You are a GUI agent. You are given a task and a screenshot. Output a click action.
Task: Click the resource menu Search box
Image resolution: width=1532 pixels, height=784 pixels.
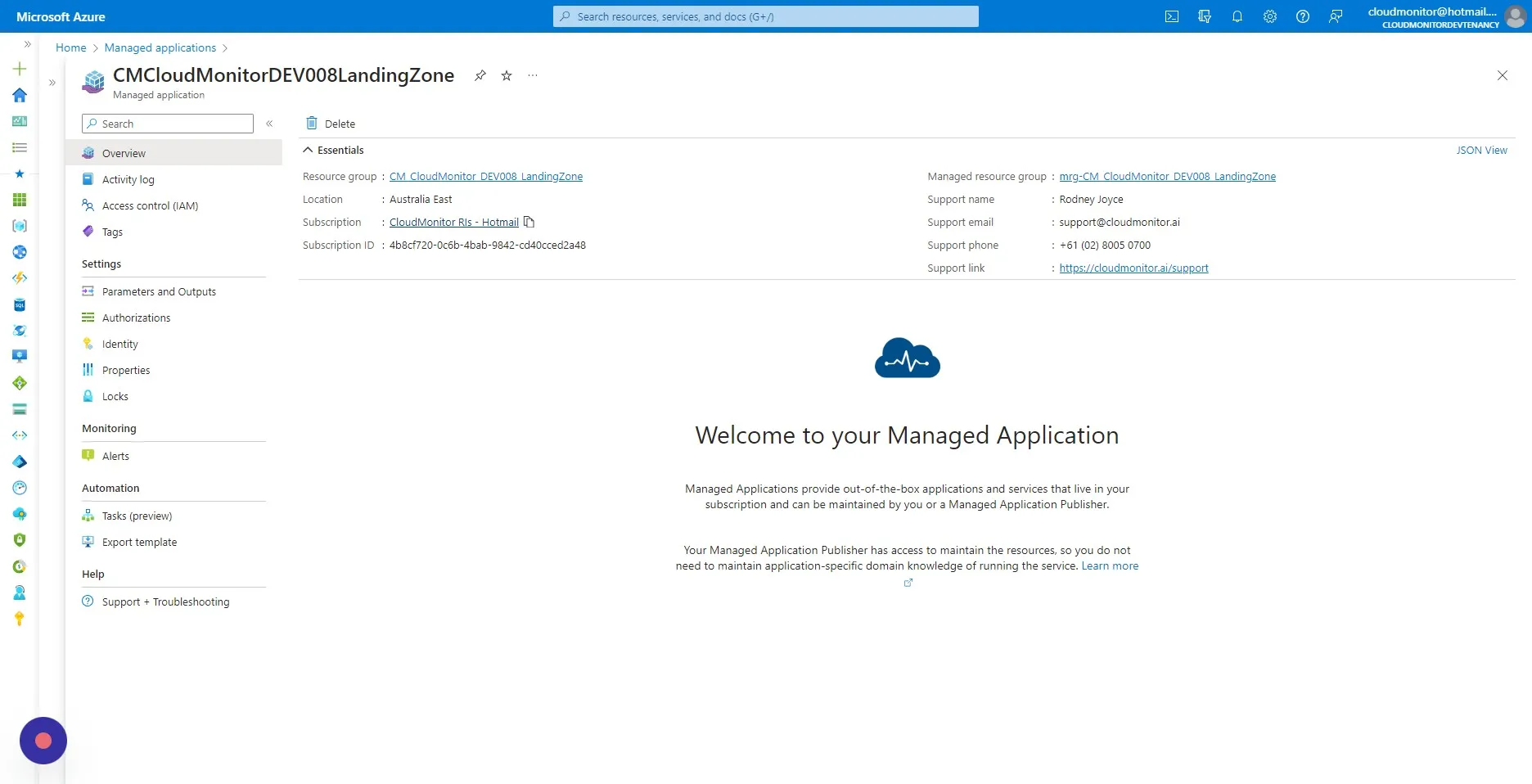(168, 124)
